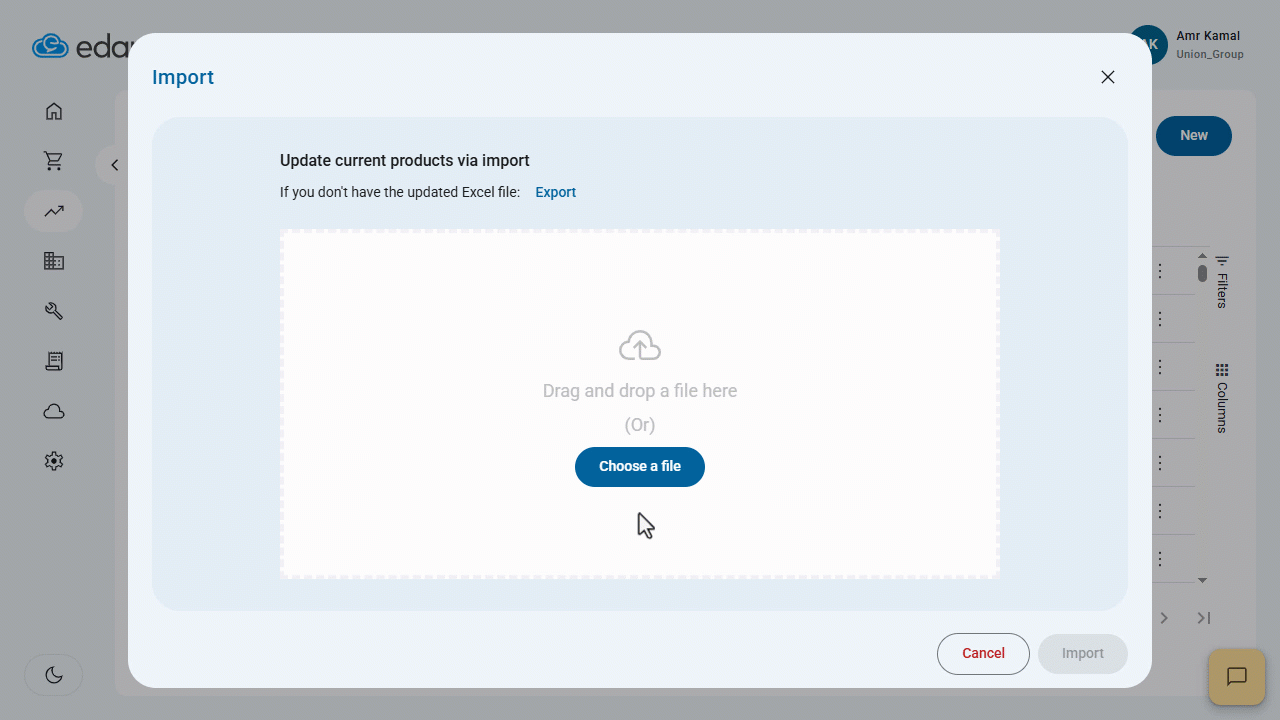This screenshot has height=720, width=1280.
Task: Open the settings gear sidebar icon
Action: (54, 461)
